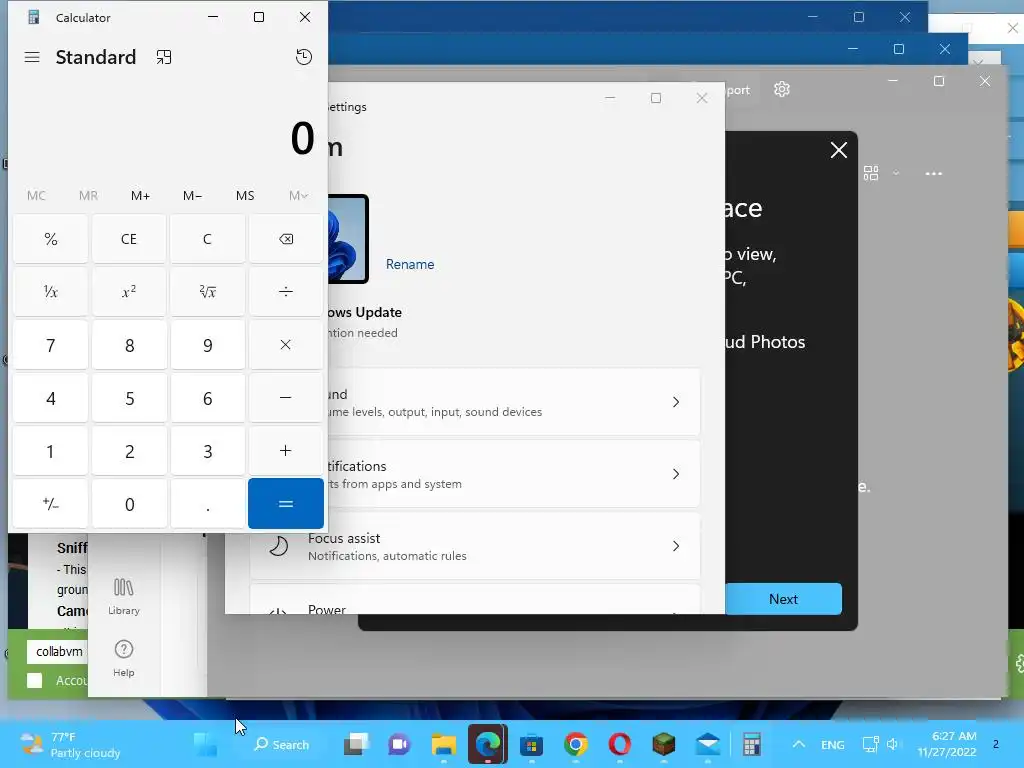Open the settings gear in background window
The width and height of the screenshot is (1024, 768).
tap(782, 89)
